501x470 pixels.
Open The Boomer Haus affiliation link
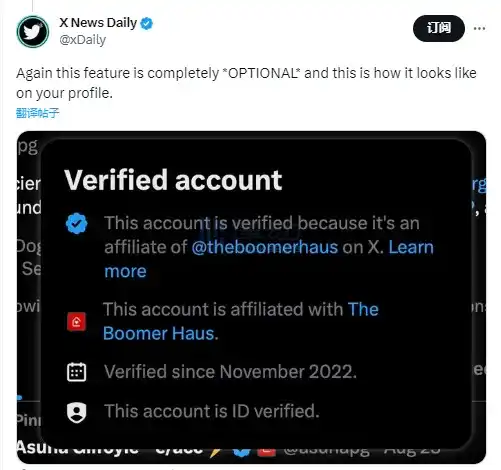(241, 321)
